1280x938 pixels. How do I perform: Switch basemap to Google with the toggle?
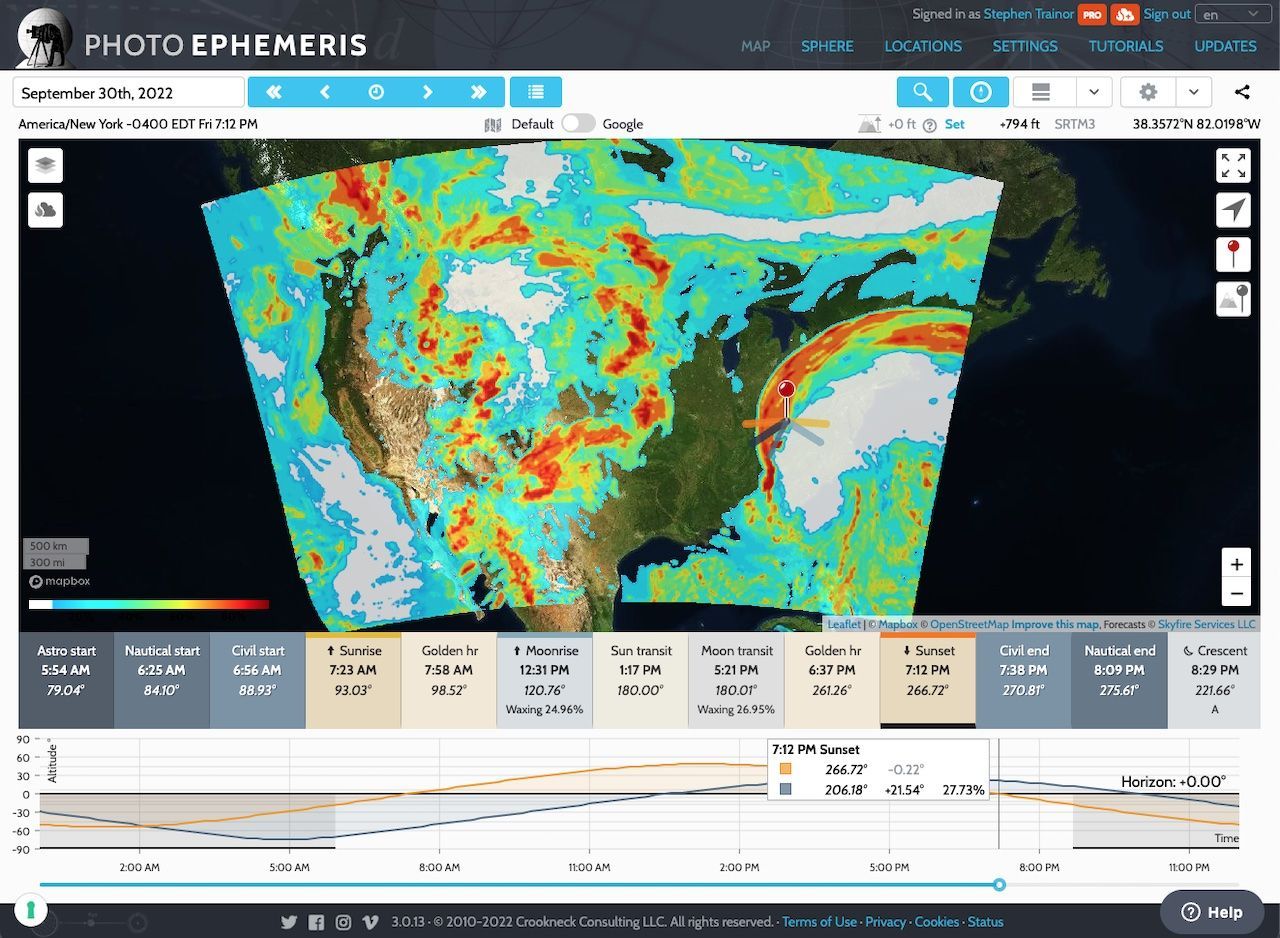point(578,123)
